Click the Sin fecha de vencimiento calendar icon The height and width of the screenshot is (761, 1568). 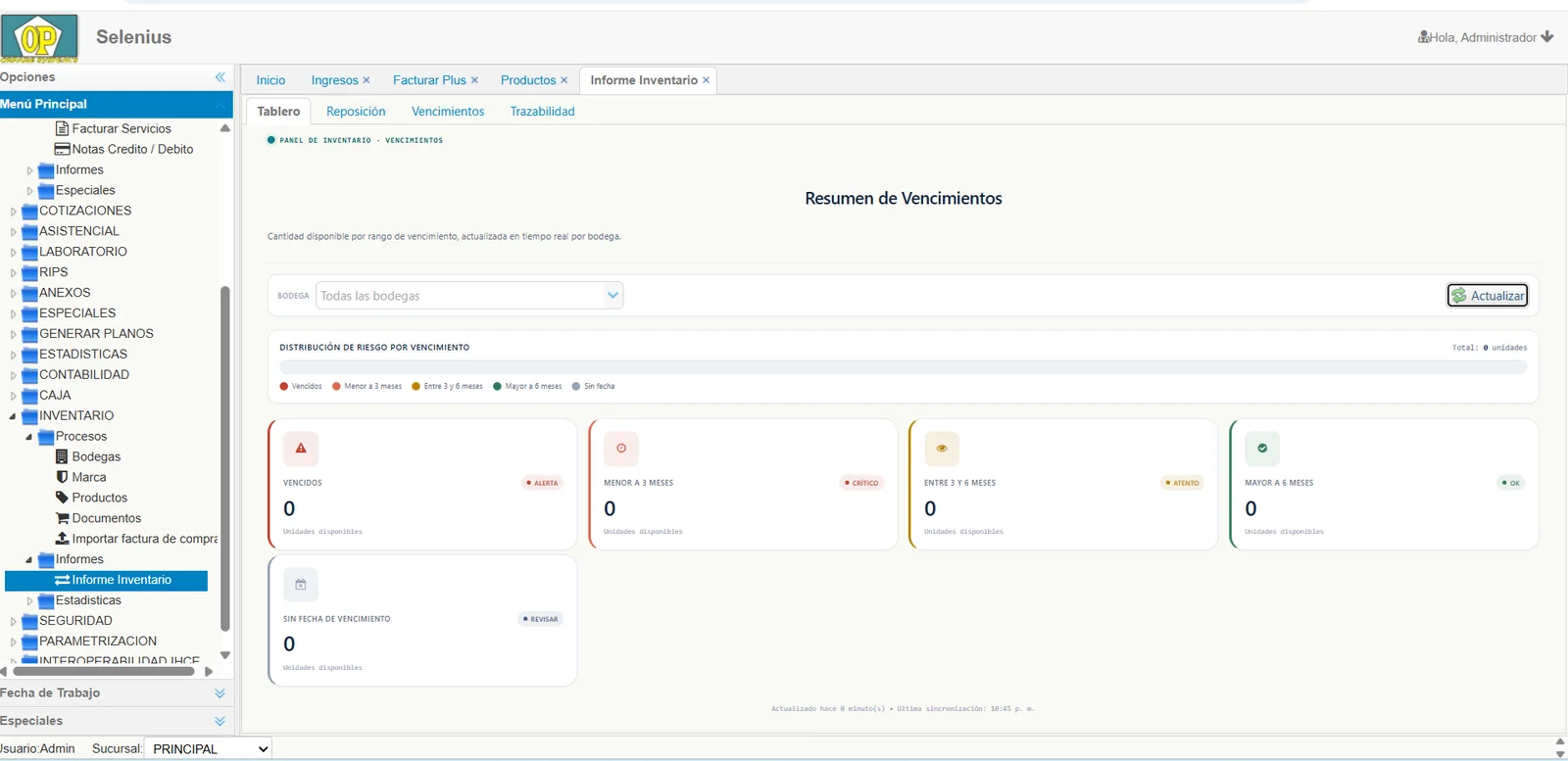pyautogui.click(x=301, y=585)
